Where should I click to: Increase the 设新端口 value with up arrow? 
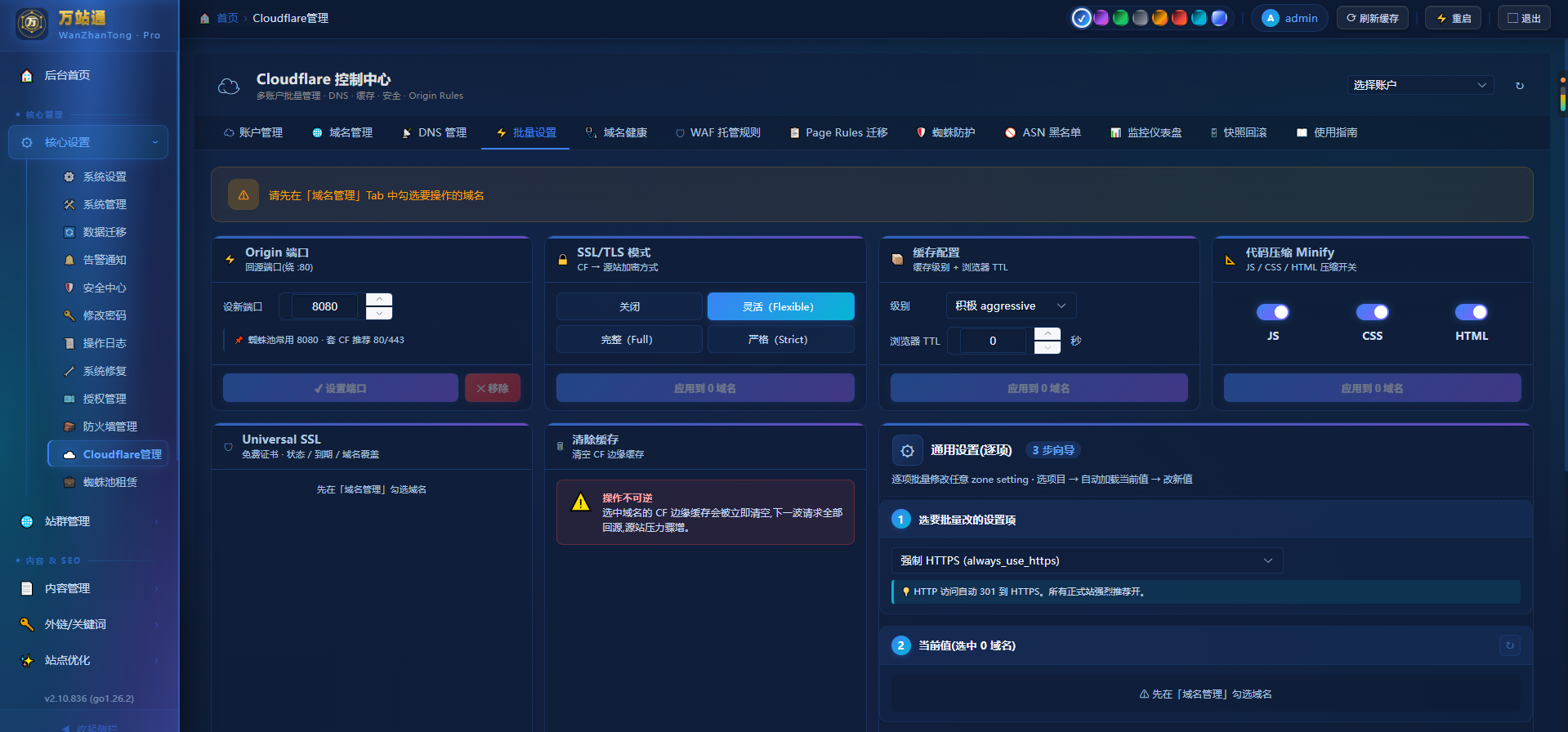click(x=379, y=300)
